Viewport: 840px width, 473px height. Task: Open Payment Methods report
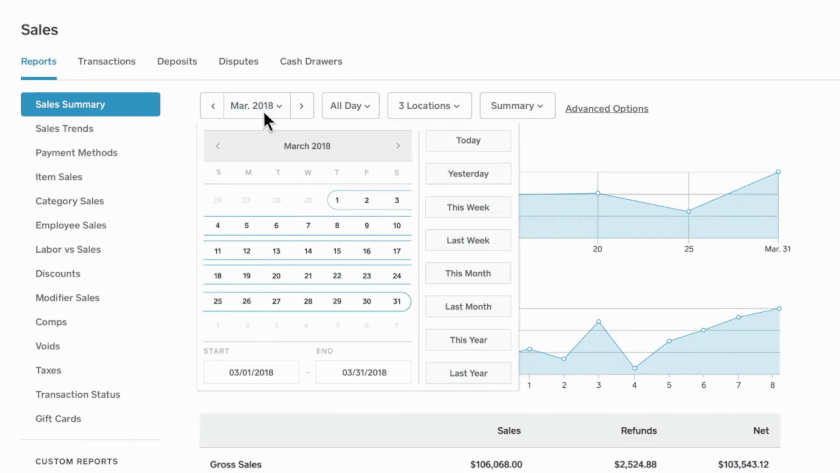[x=76, y=153]
